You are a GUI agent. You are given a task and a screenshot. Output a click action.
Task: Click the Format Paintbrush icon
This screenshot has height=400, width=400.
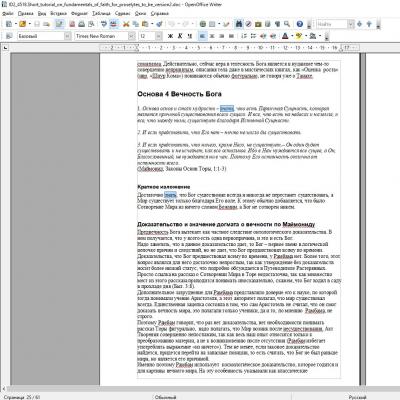click(x=159, y=24)
